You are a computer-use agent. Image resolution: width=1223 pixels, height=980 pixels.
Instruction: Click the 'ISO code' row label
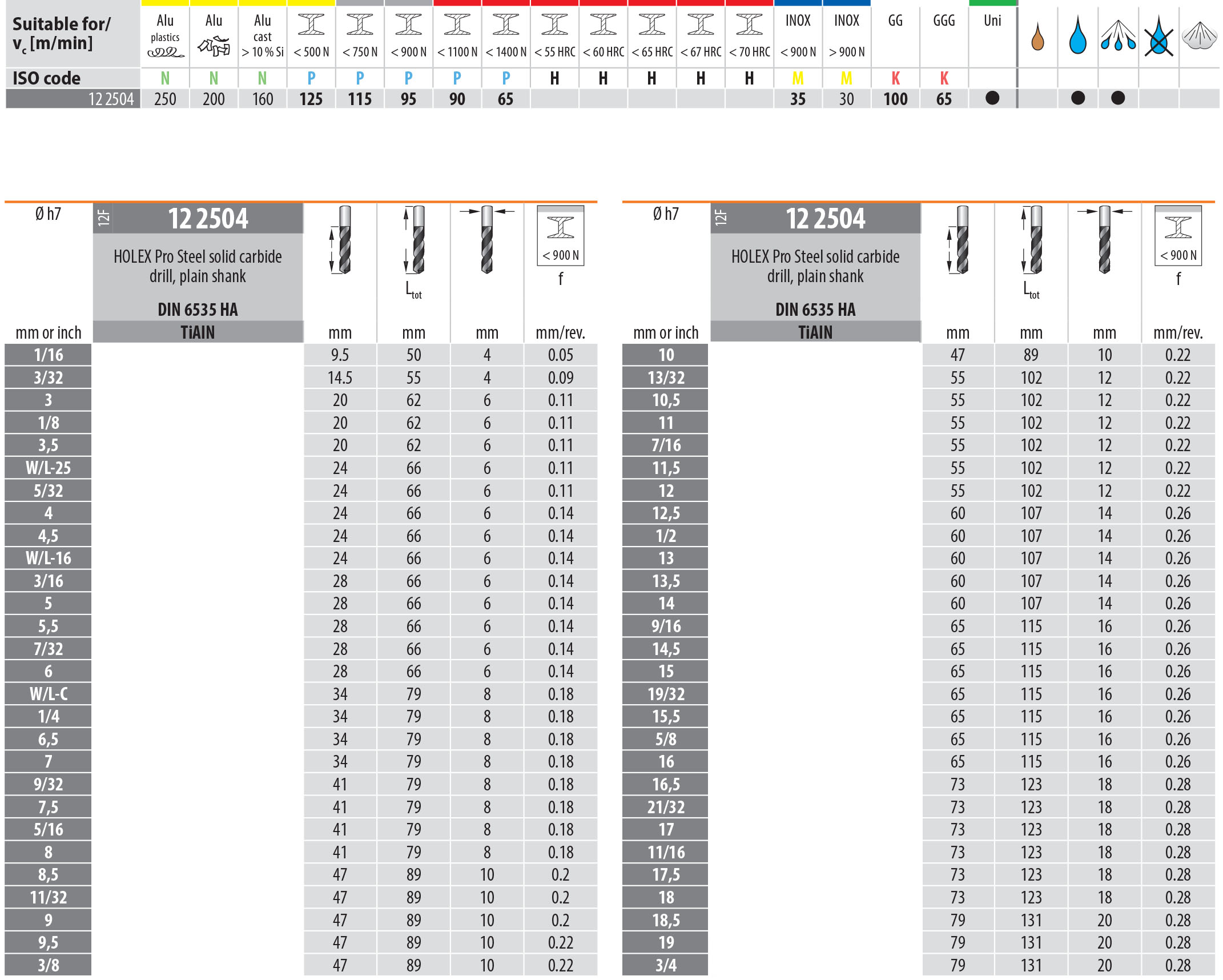[x=46, y=78]
